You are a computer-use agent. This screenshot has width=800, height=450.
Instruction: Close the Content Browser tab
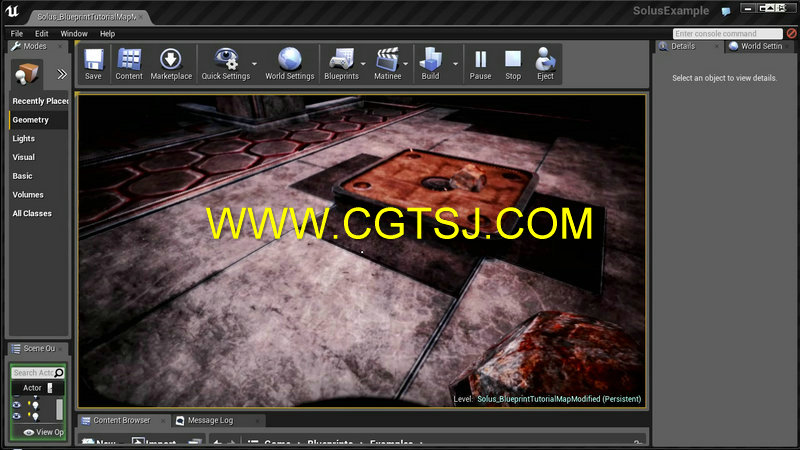point(163,421)
